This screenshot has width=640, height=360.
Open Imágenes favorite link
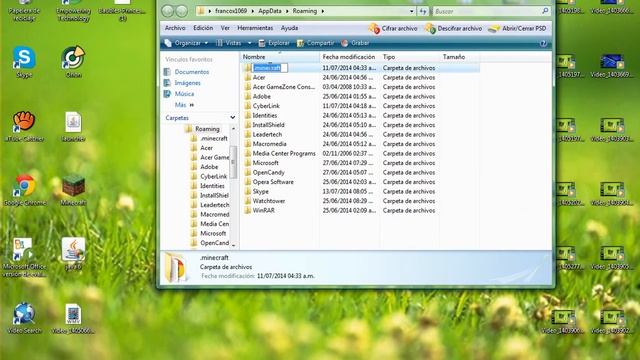pos(187,83)
